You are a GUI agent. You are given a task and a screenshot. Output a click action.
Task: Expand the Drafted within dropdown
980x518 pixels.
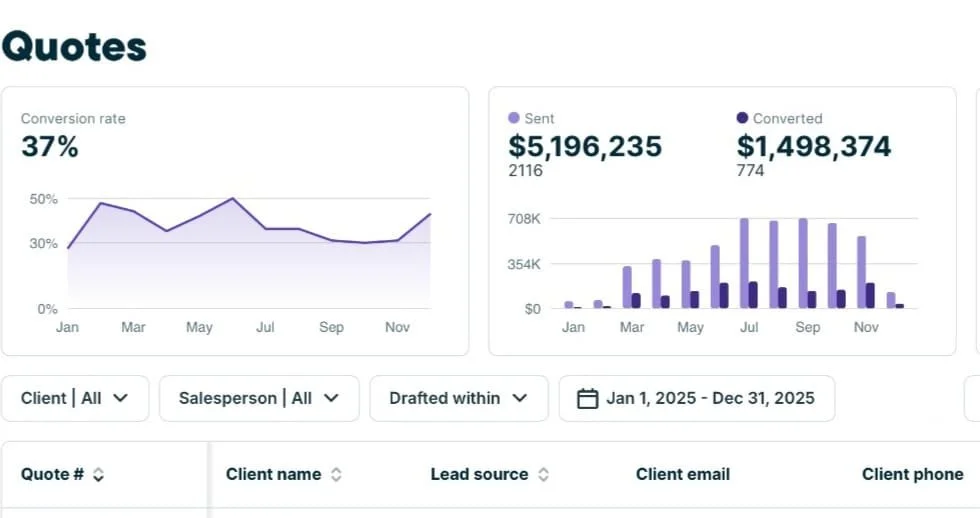pos(459,398)
